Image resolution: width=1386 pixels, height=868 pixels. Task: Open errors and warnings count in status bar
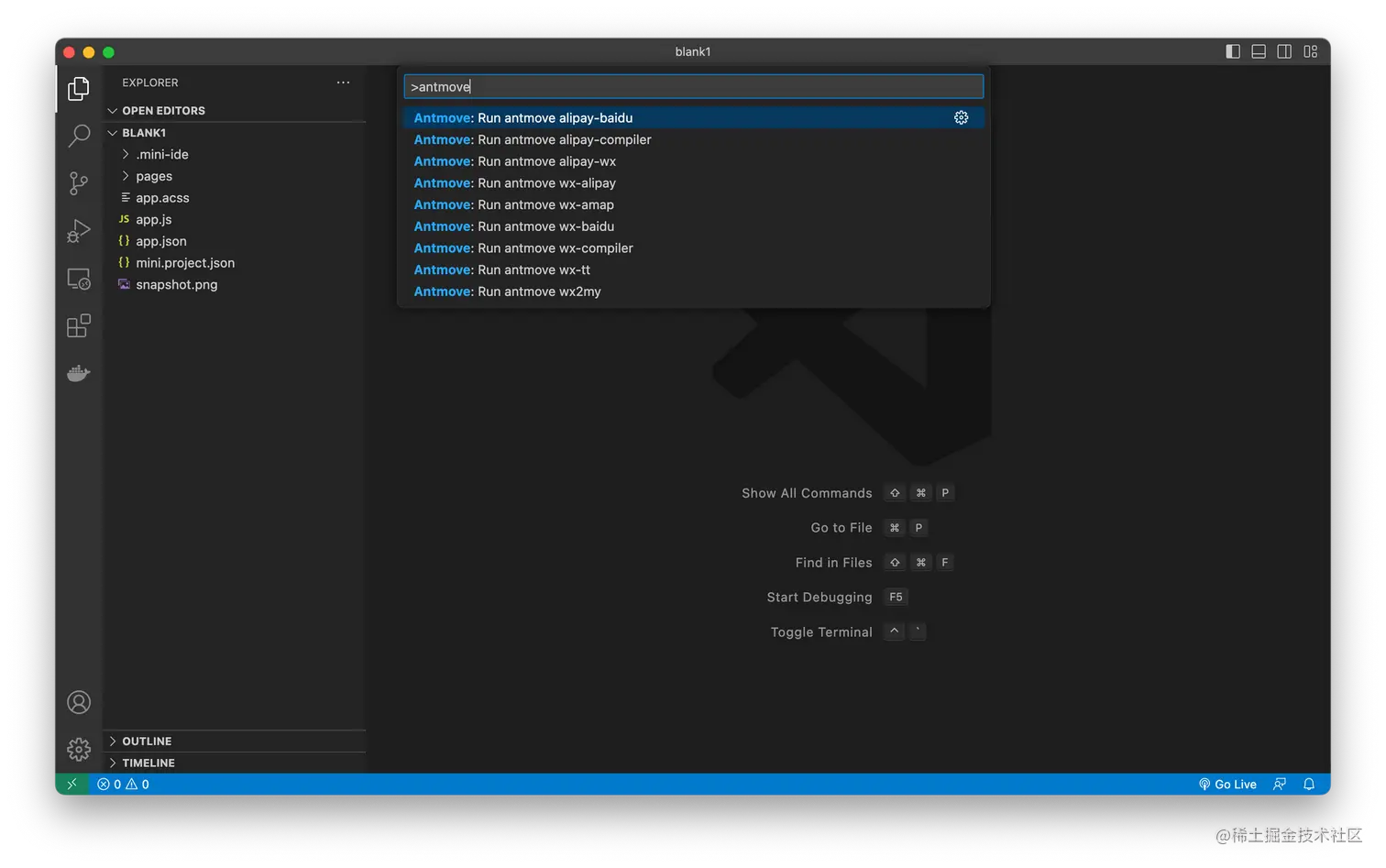point(123,784)
